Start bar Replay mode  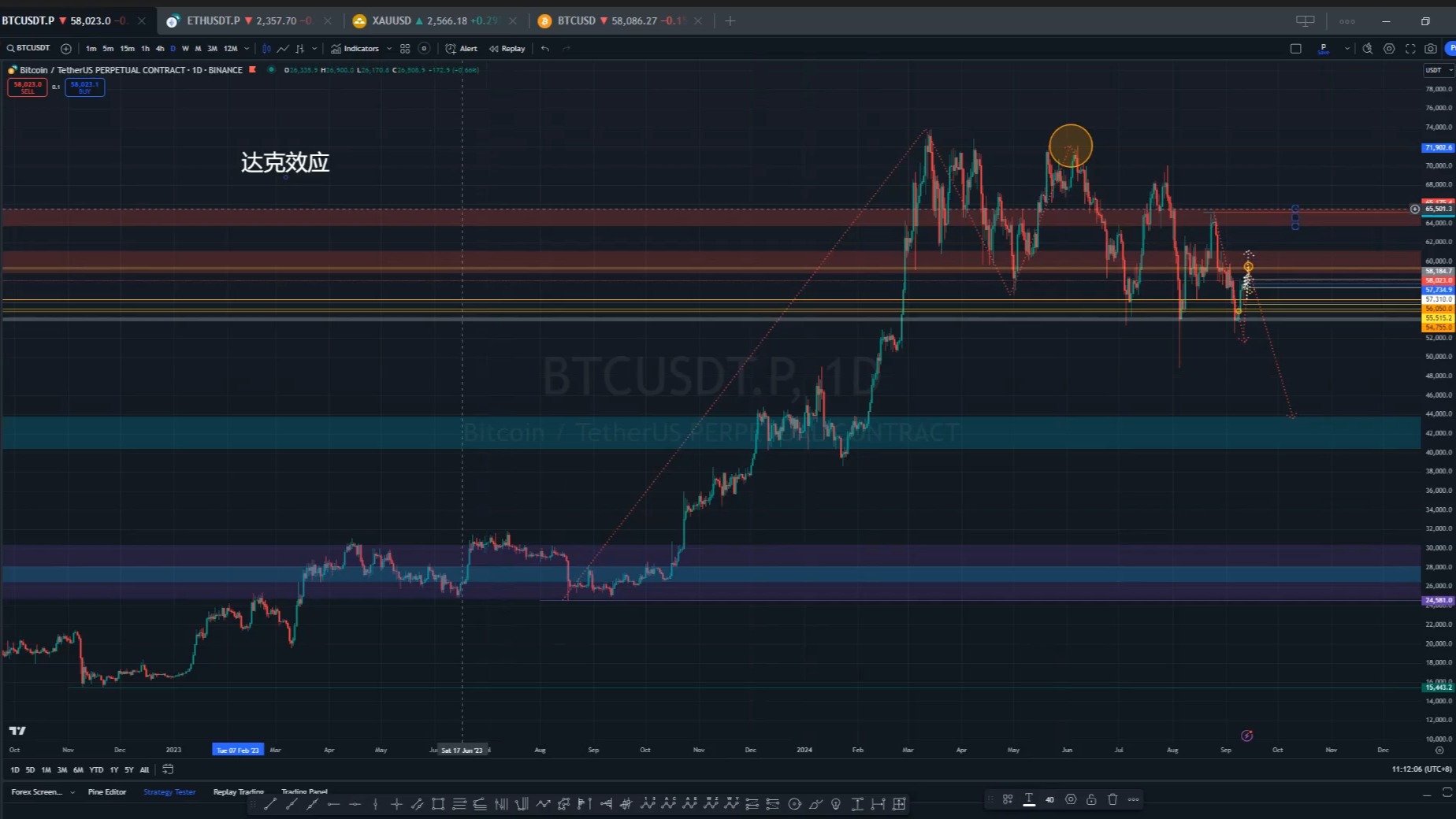507,49
